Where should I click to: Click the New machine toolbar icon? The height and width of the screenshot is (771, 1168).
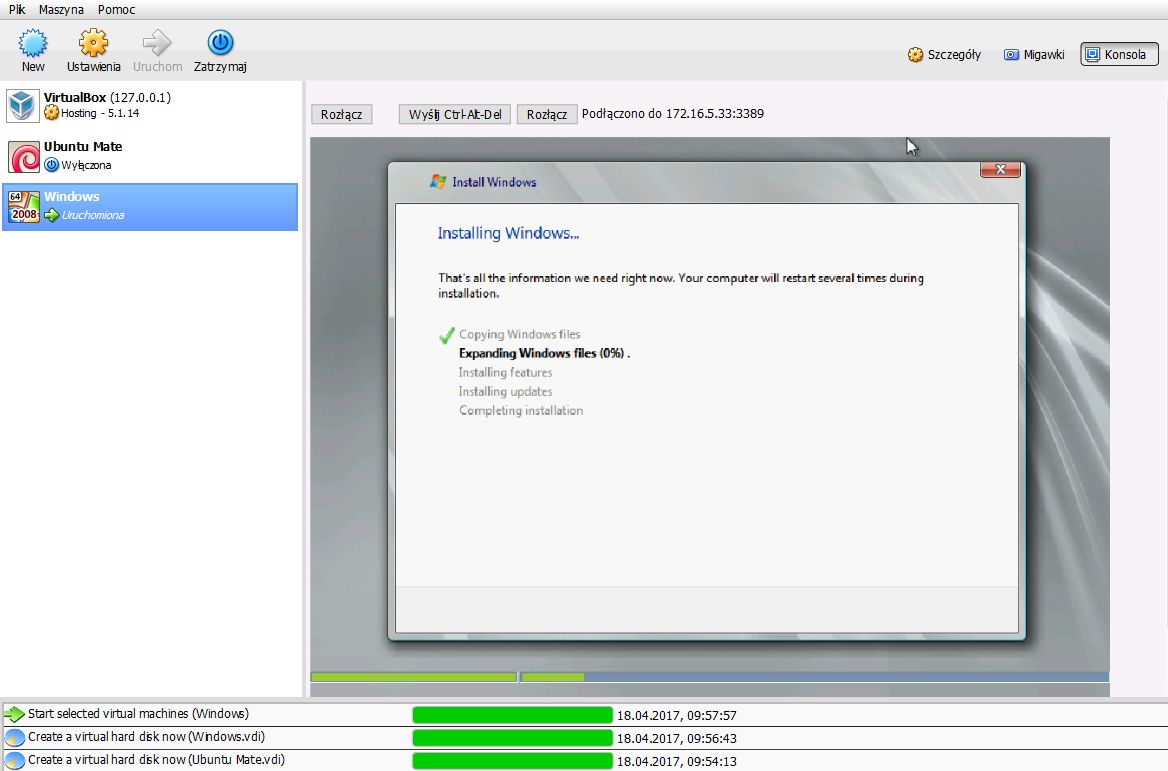[x=33, y=43]
